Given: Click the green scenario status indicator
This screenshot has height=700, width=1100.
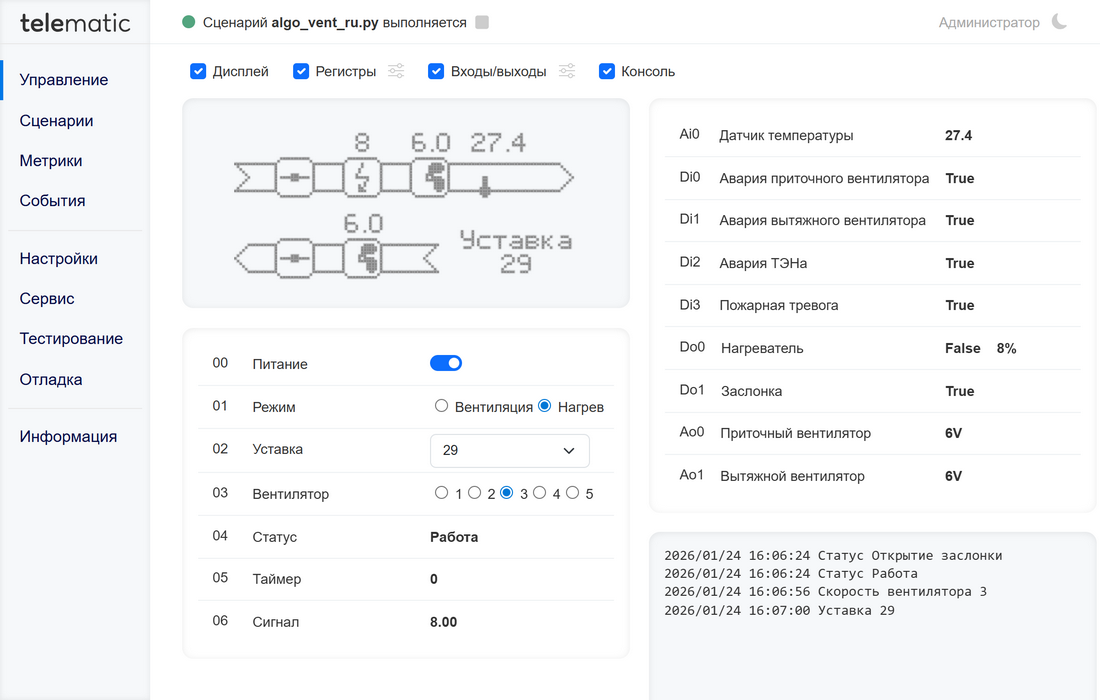Looking at the screenshot, I should point(189,22).
